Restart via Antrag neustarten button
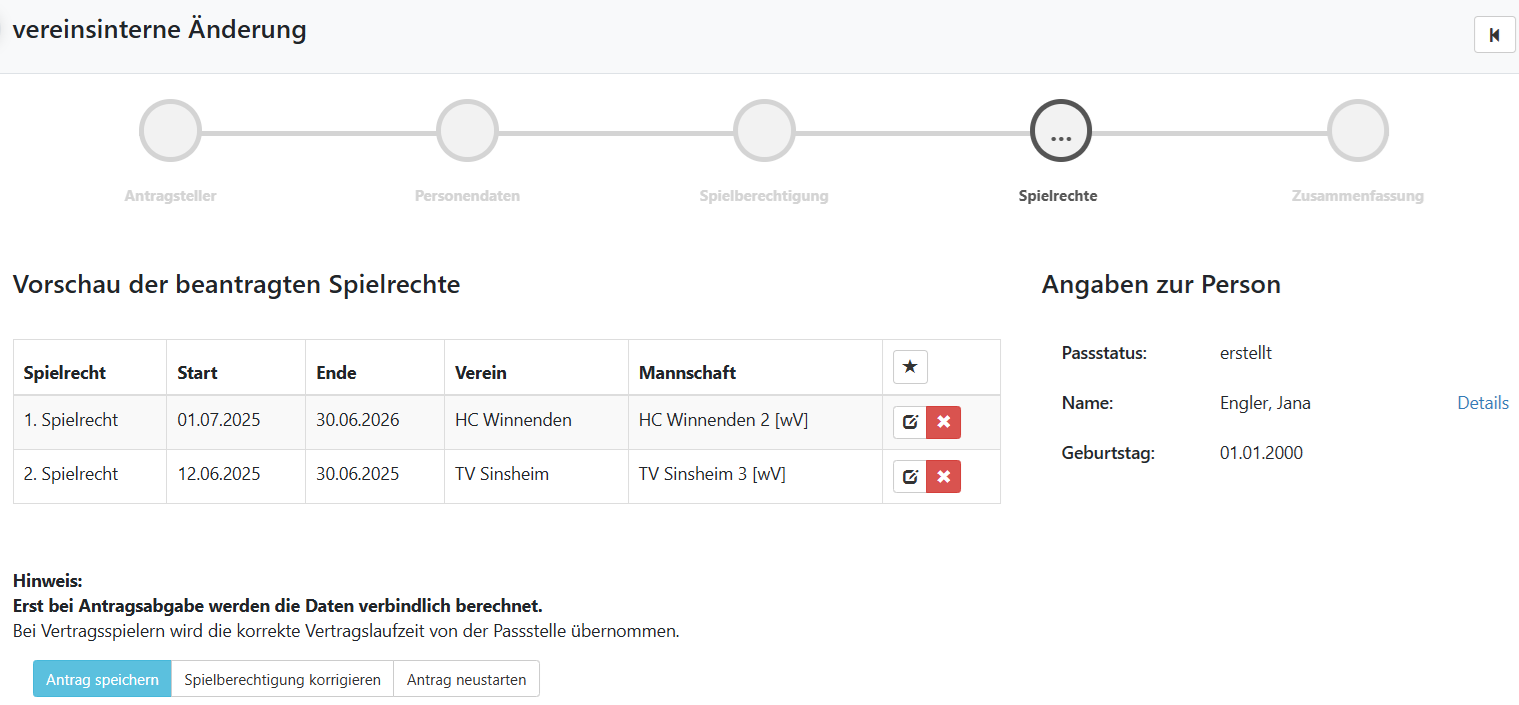Image resolution: width=1519 pixels, height=705 pixels. pyautogui.click(x=466, y=679)
